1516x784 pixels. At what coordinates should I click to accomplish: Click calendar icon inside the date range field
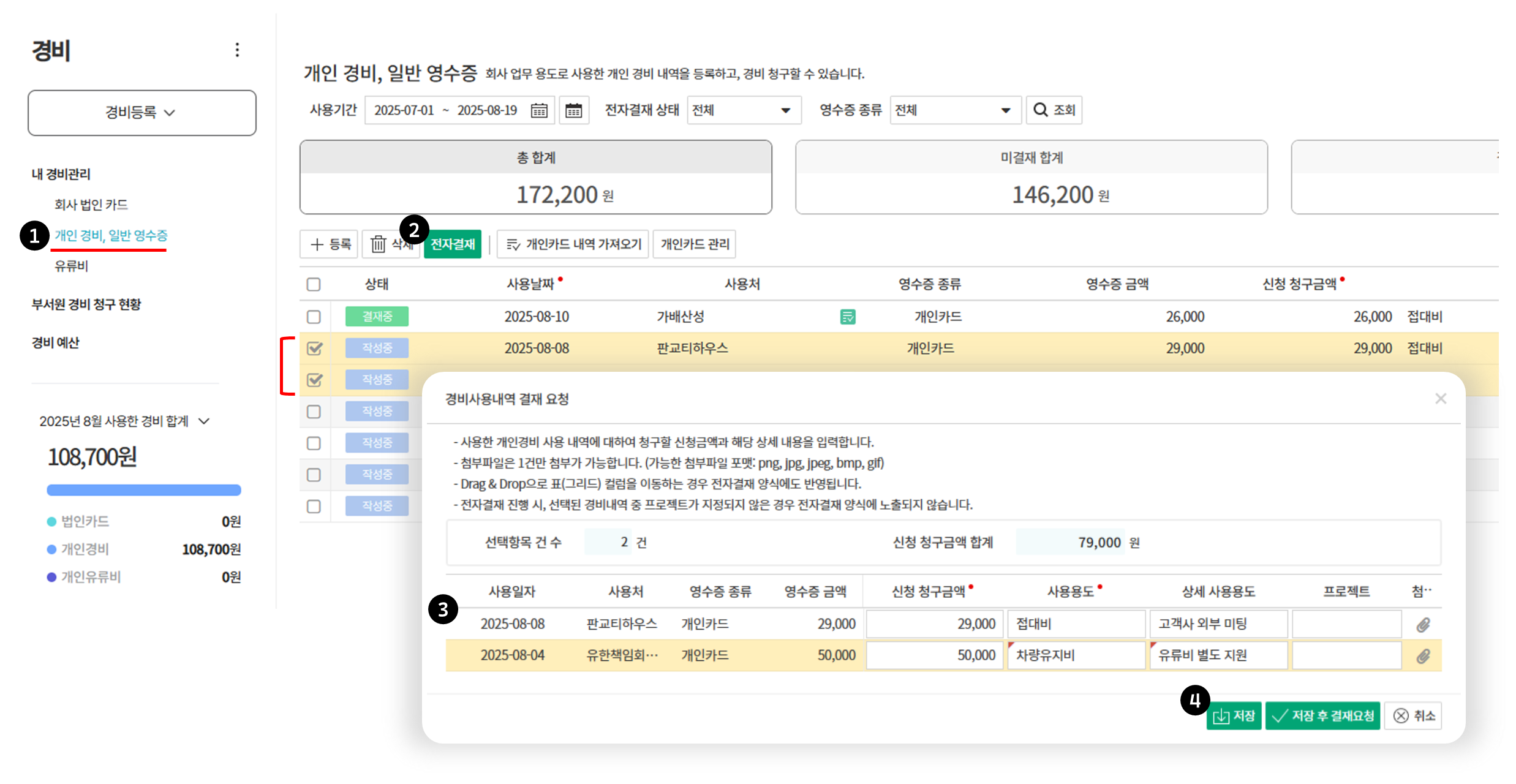click(539, 110)
